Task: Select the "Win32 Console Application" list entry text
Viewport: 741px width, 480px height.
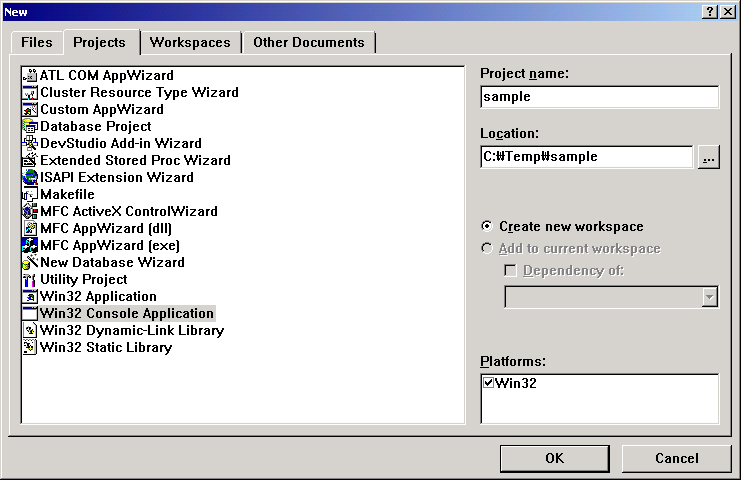Action: [127, 313]
